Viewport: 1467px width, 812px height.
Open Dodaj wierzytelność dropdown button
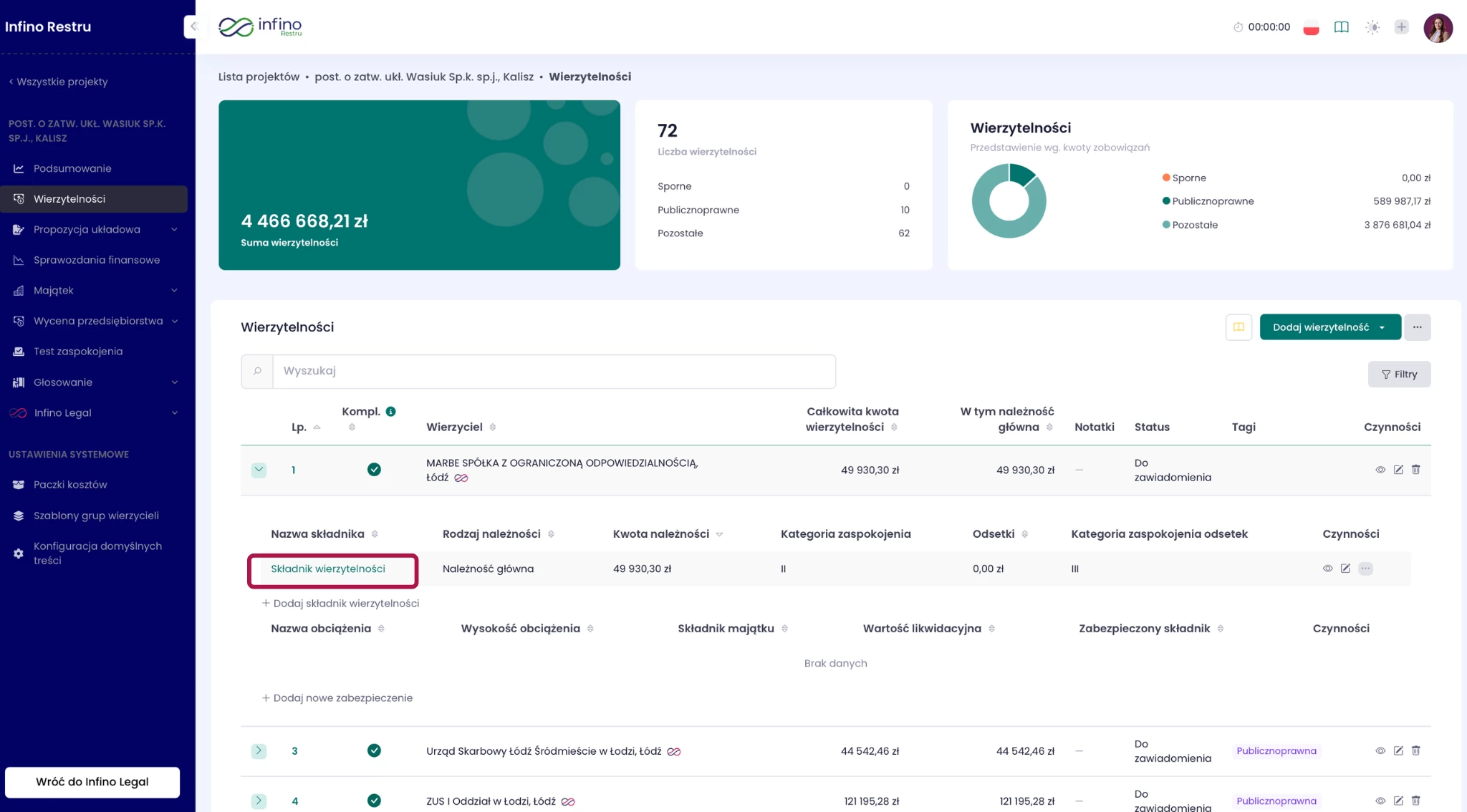(1330, 327)
